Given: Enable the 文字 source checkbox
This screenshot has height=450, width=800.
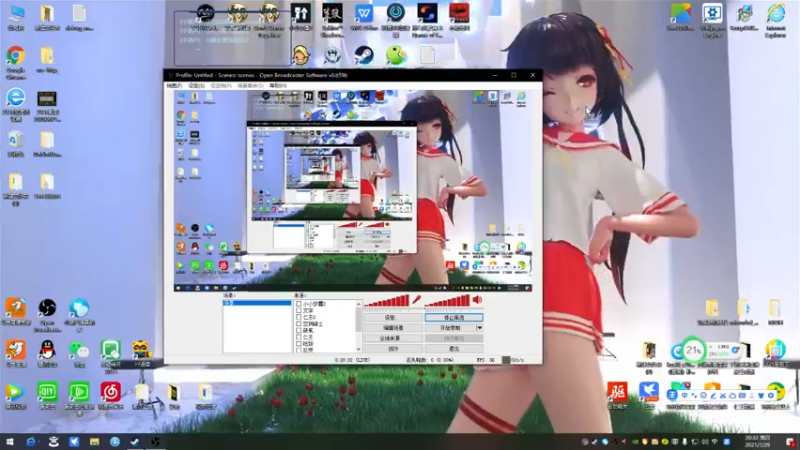Looking at the screenshot, I should point(298,310).
